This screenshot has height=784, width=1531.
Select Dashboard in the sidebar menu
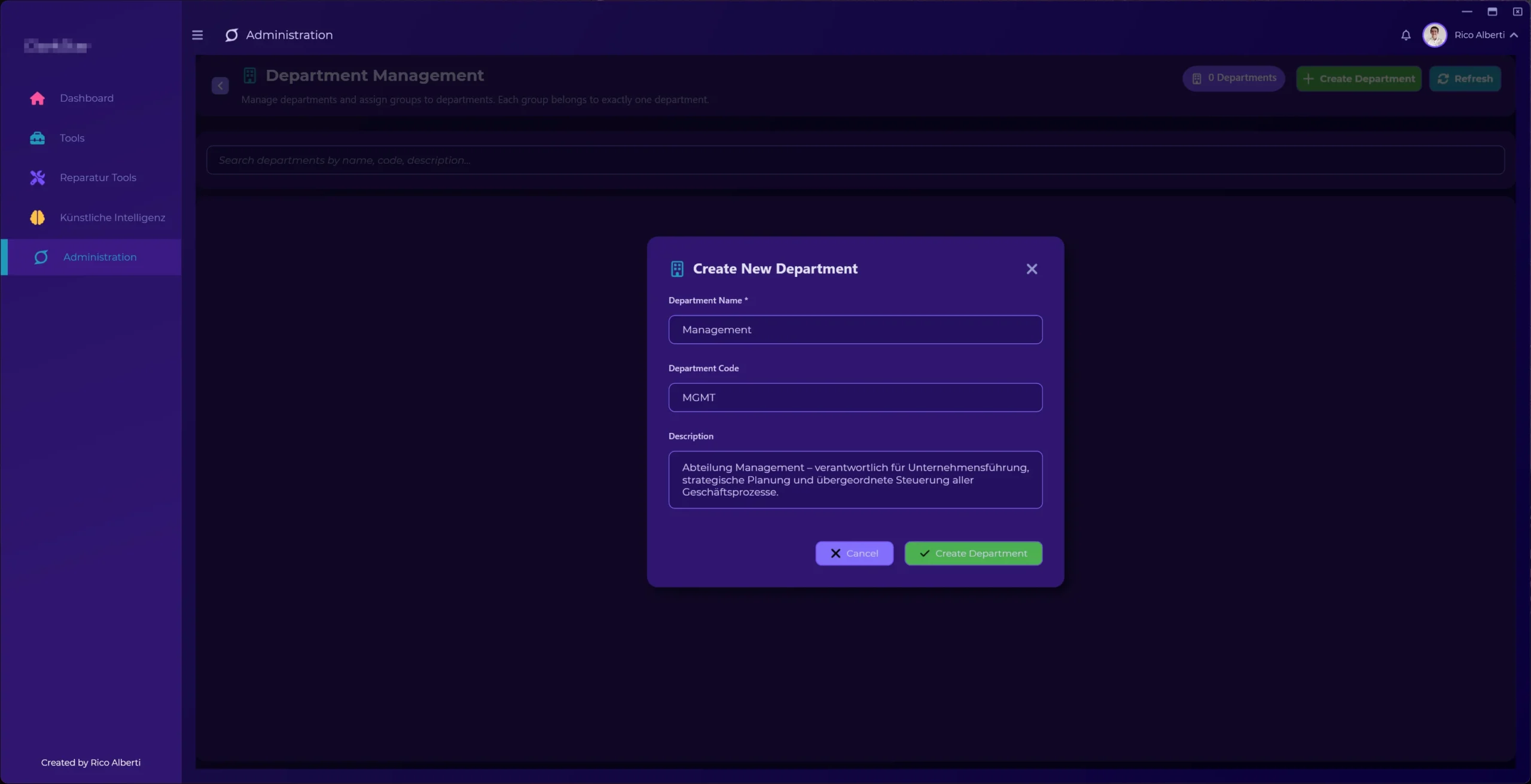click(86, 97)
